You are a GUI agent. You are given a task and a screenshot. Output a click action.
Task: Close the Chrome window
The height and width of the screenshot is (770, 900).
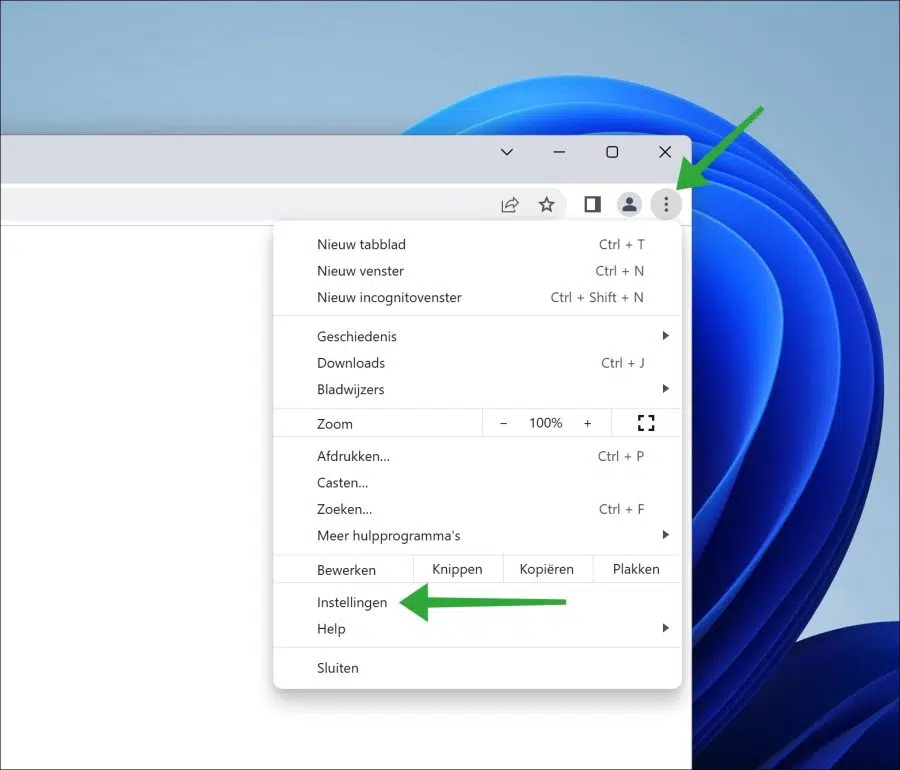665,152
